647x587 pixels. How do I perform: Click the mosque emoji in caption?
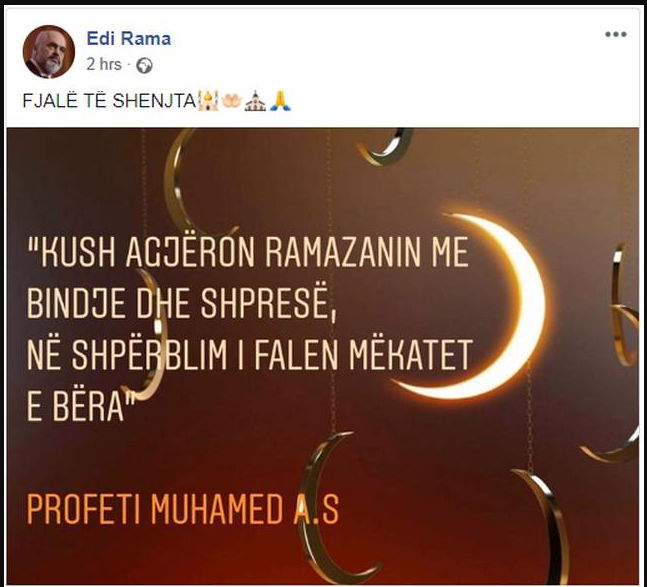tap(208, 101)
